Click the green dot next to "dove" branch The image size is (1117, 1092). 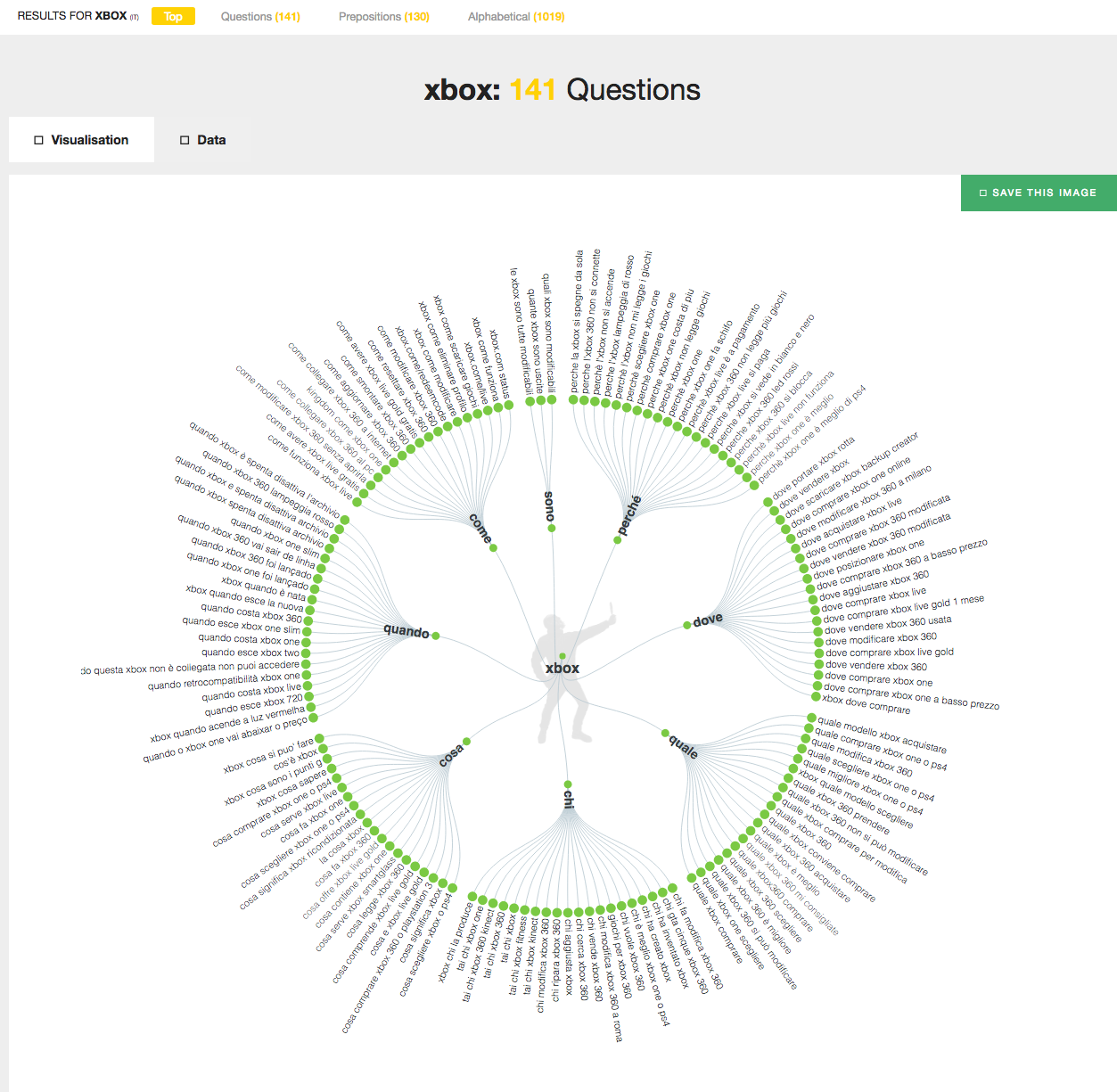(686, 625)
